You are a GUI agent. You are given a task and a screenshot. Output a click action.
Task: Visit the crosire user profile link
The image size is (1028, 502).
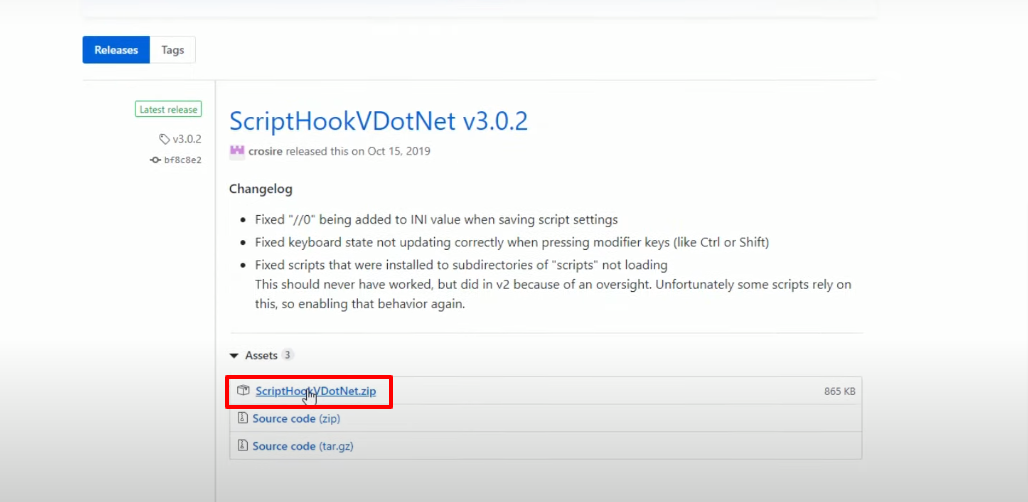pos(266,151)
